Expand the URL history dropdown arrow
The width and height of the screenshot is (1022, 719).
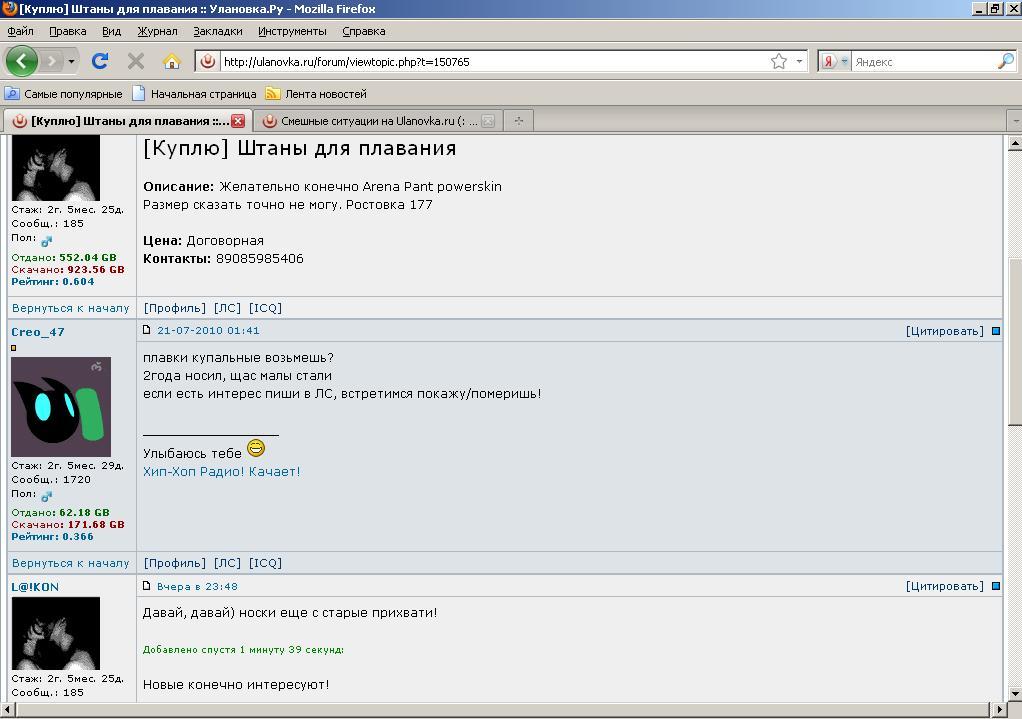click(x=799, y=61)
